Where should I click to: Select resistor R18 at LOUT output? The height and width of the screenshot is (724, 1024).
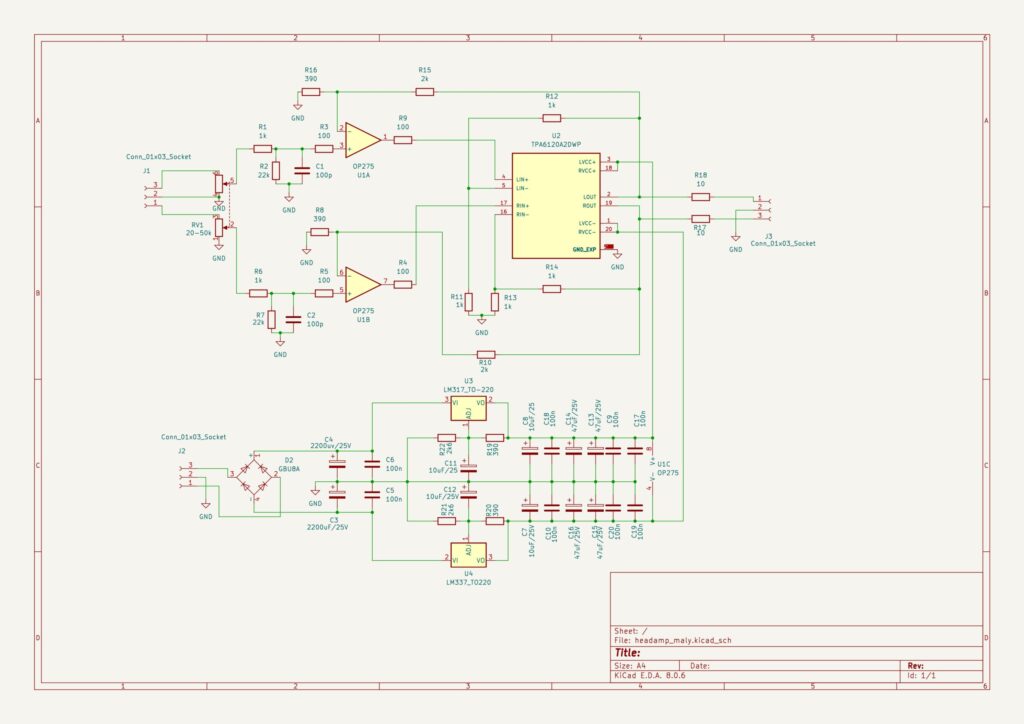pyautogui.click(x=701, y=197)
